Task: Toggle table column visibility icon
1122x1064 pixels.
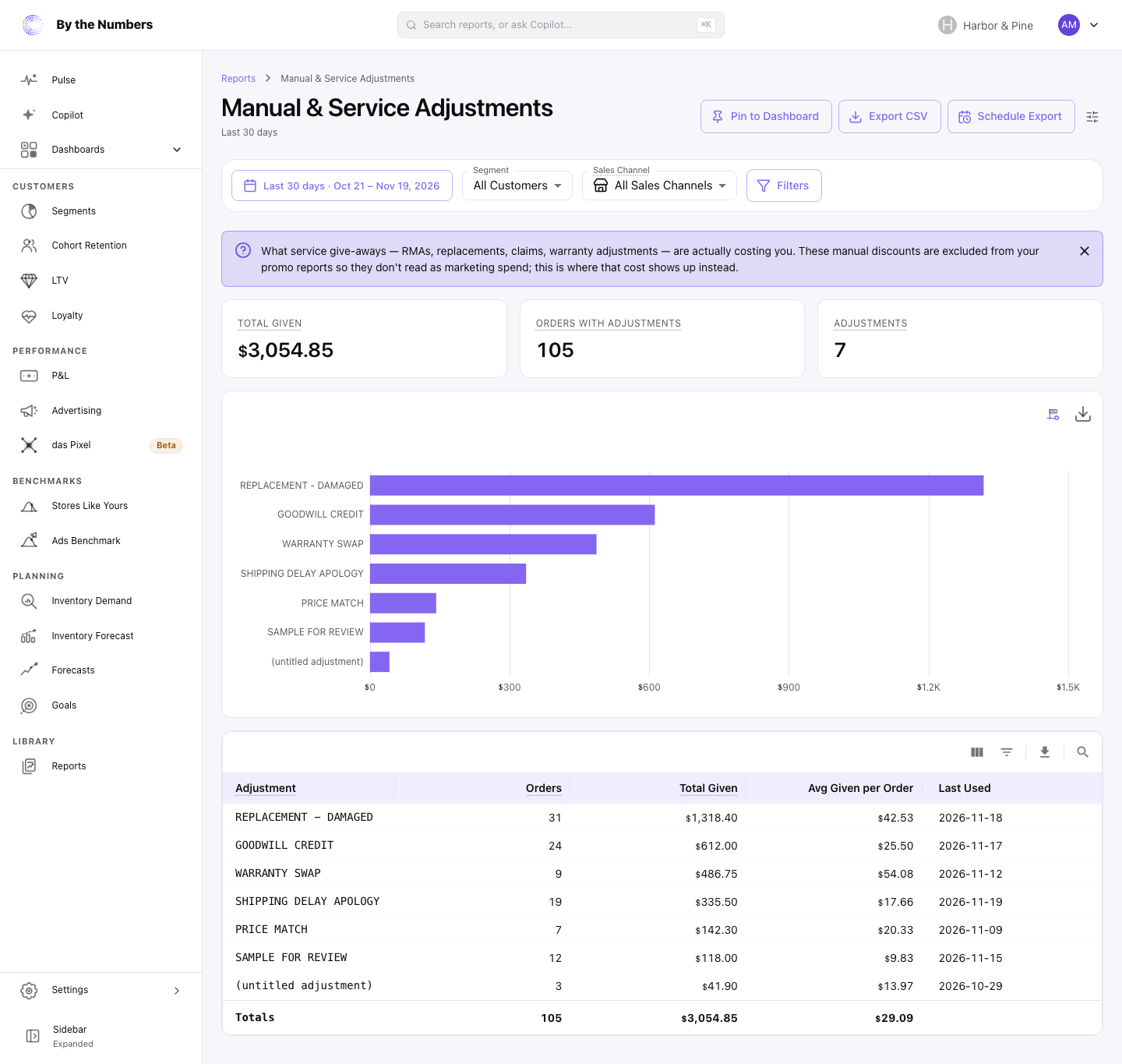Action: click(977, 752)
